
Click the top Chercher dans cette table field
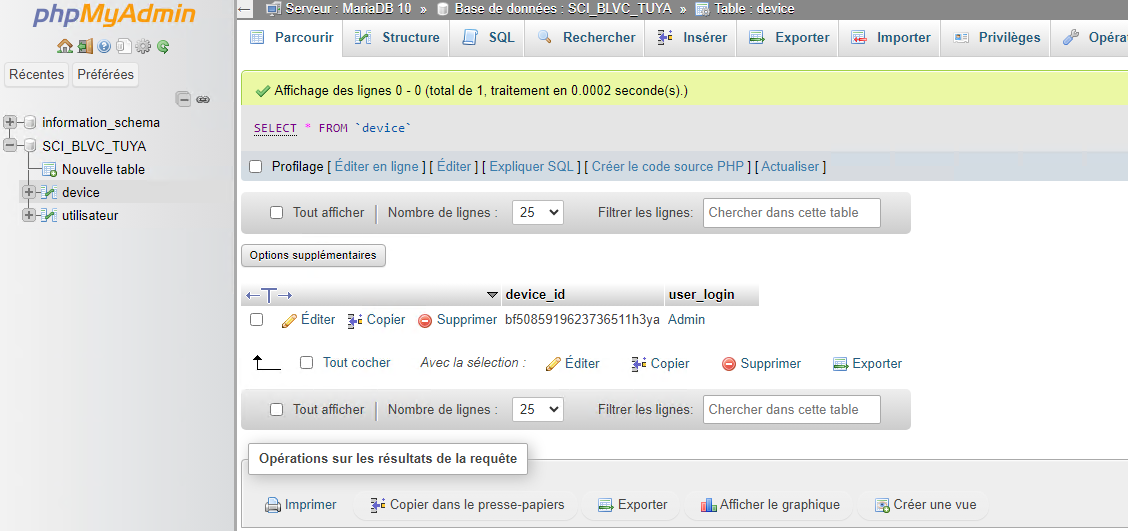point(792,213)
